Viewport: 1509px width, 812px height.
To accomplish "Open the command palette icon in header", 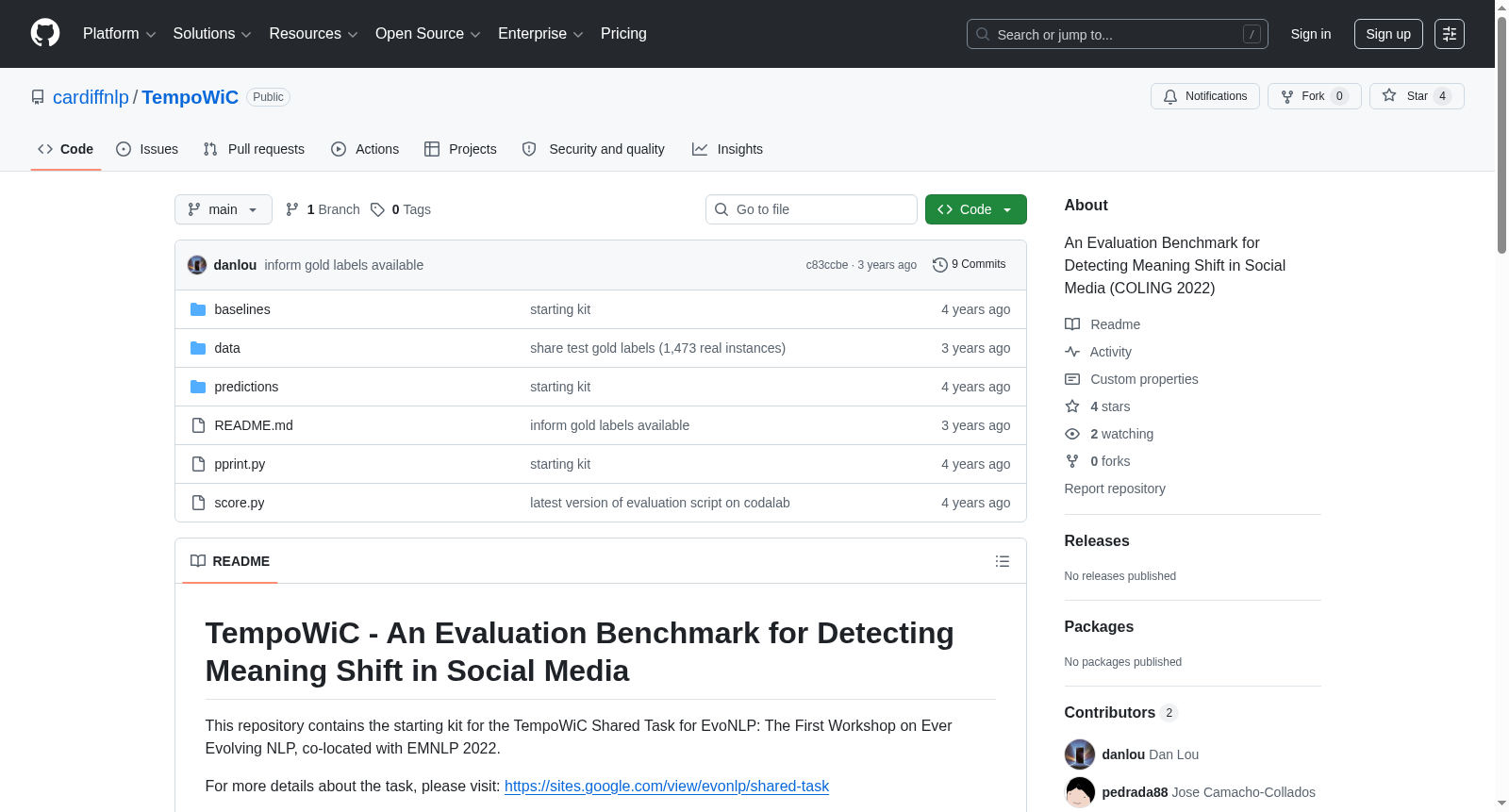I will pyautogui.click(x=1450, y=34).
